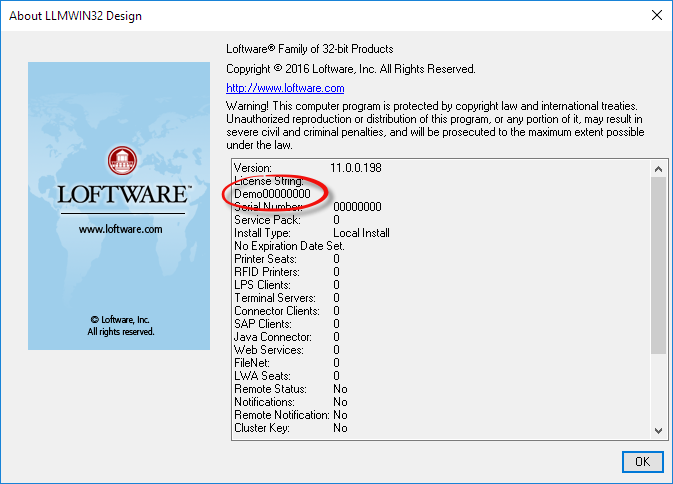Click www.loftware.com text in the banner
673x484 pixels.
[121, 229]
